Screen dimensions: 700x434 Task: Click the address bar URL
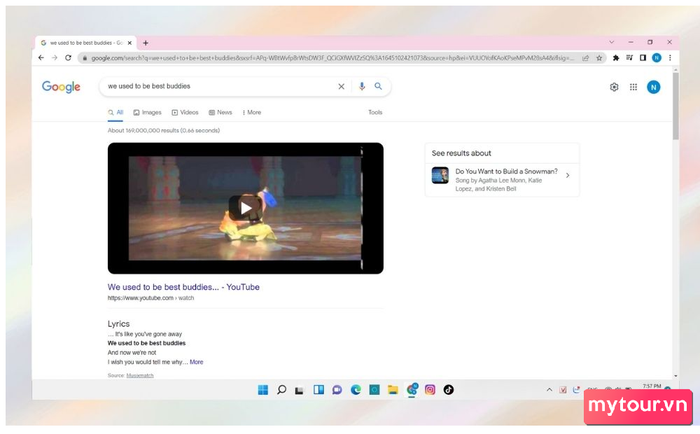click(x=333, y=58)
